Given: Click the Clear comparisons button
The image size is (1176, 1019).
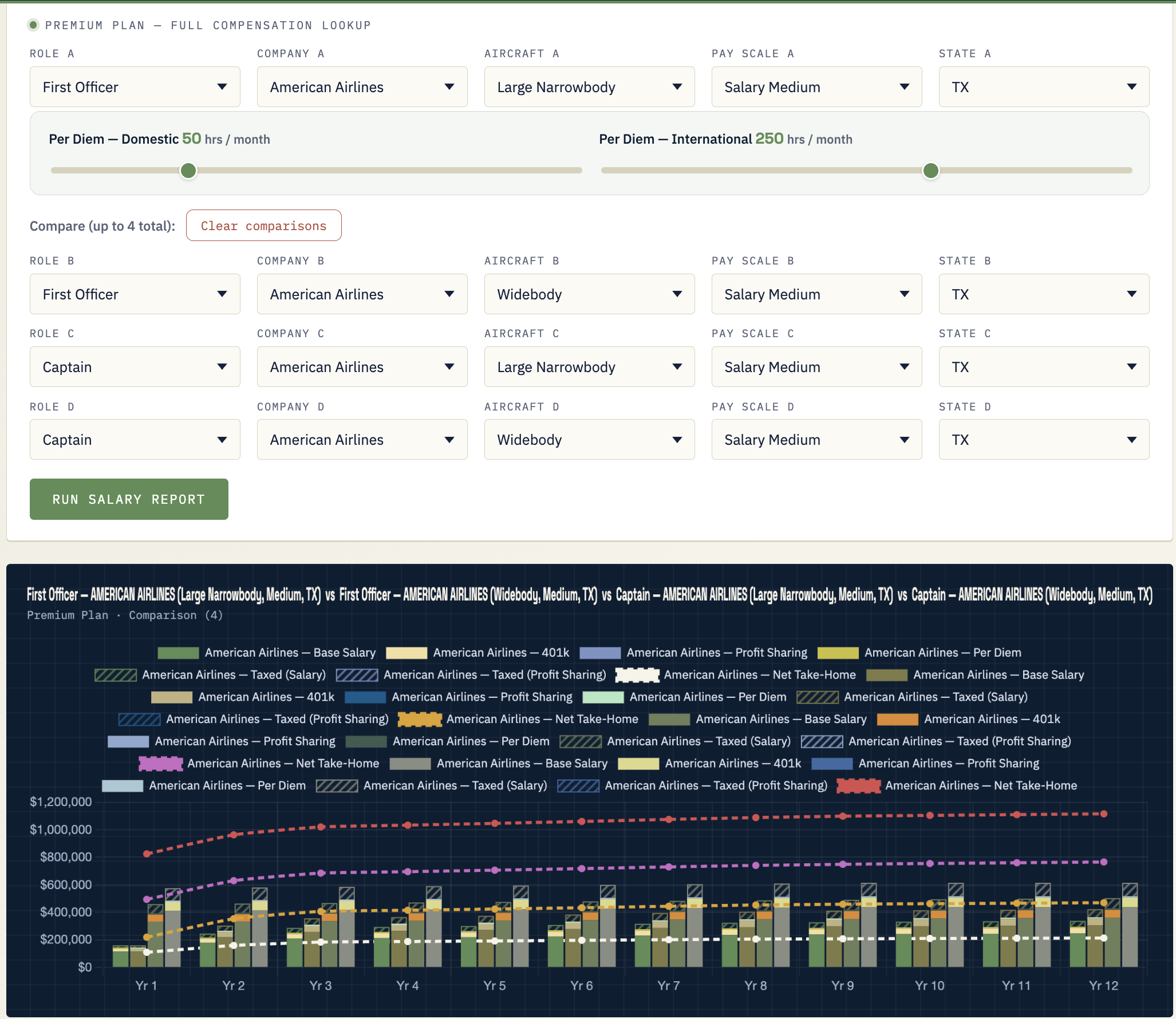Looking at the screenshot, I should tap(264, 226).
